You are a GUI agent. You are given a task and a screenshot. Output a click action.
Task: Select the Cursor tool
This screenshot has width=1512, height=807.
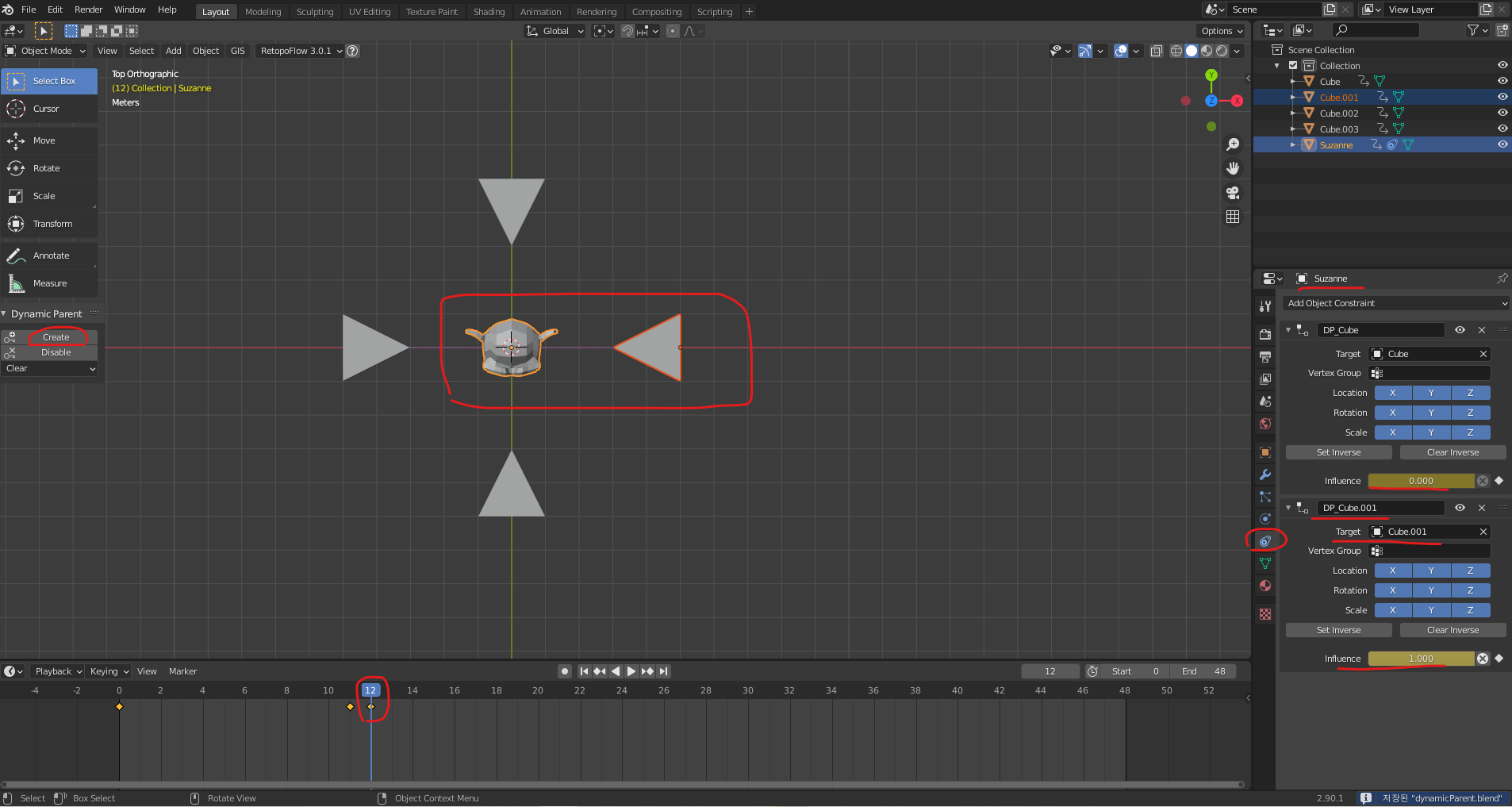click(49, 109)
